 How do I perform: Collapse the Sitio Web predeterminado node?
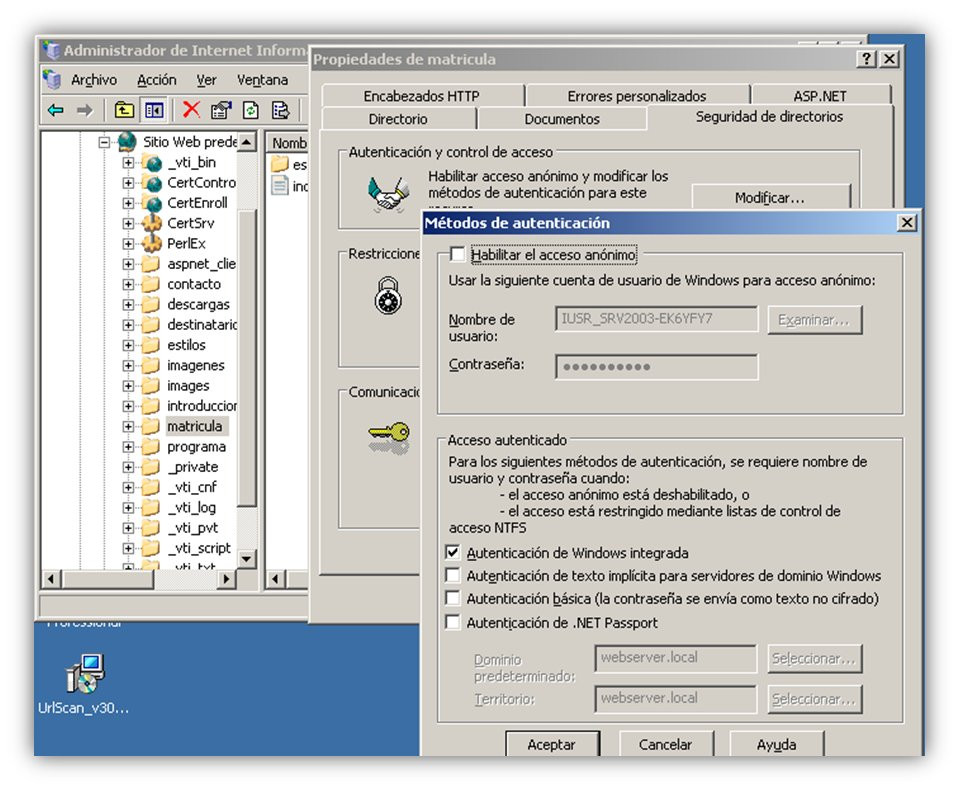105,142
